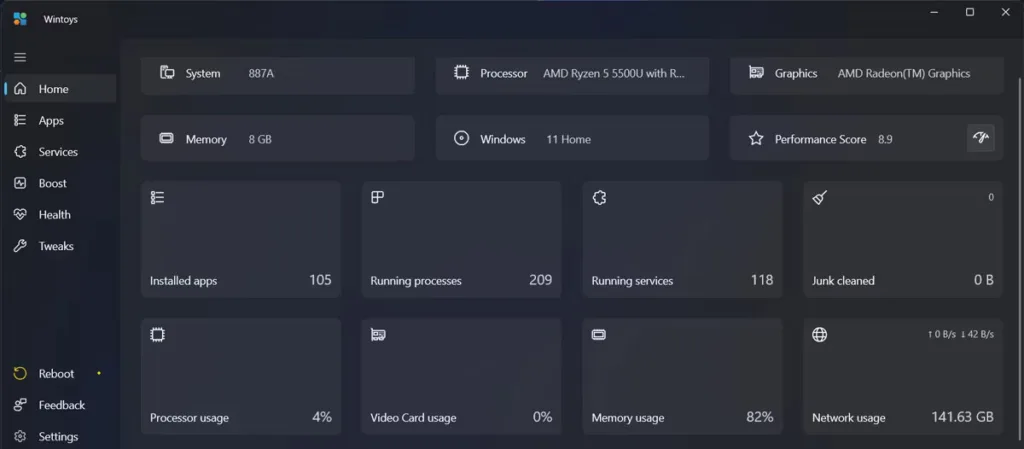The image size is (1024, 449).
Task: Click the Network usage label
Action: (848, 418)
